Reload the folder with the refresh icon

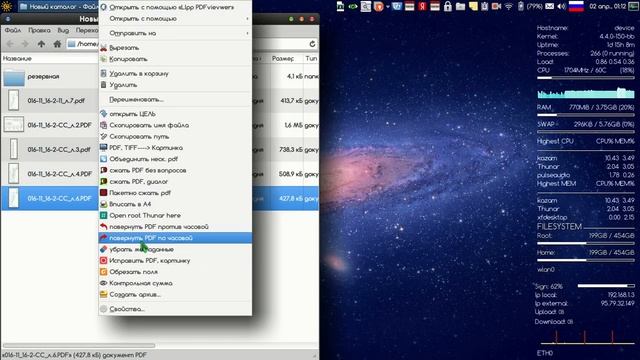(312, 44)
